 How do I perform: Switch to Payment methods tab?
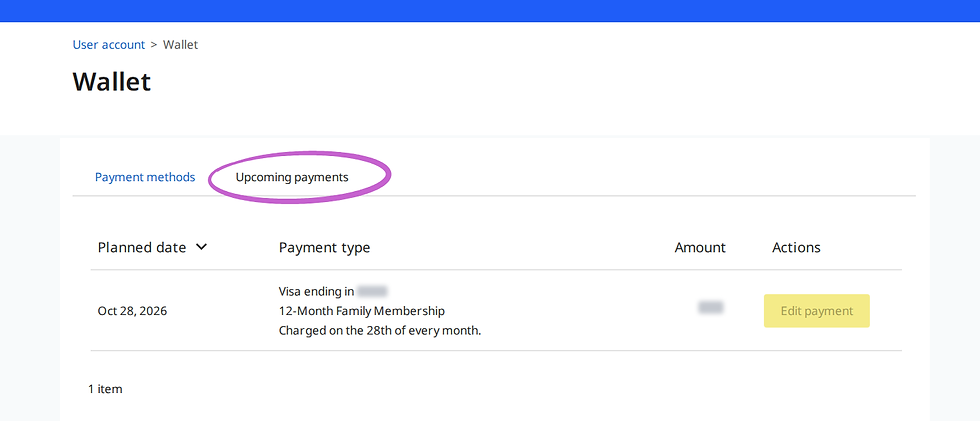pyautogui.click(x=145, y=177)
